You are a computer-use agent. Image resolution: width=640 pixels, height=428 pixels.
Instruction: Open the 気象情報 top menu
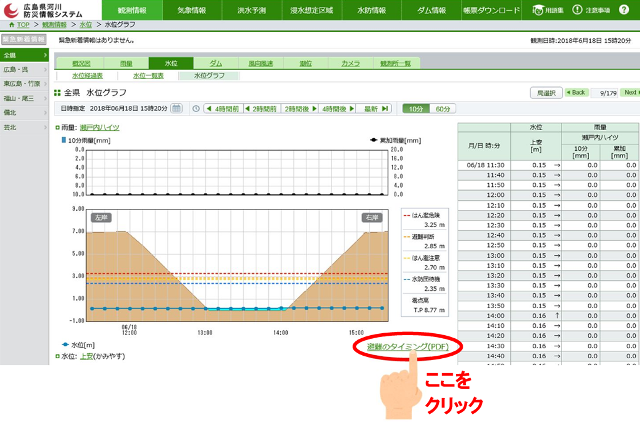tap(194, 10)
